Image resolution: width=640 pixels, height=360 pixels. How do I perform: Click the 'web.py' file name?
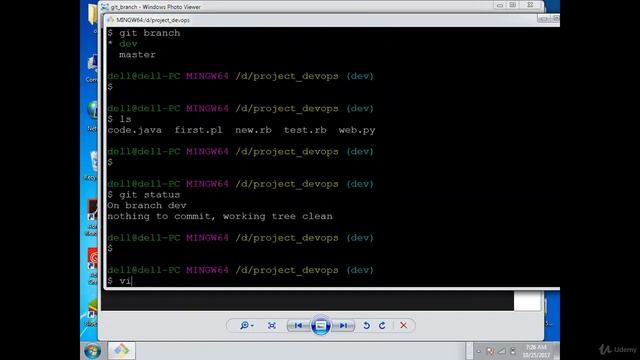tap(357, 130)
